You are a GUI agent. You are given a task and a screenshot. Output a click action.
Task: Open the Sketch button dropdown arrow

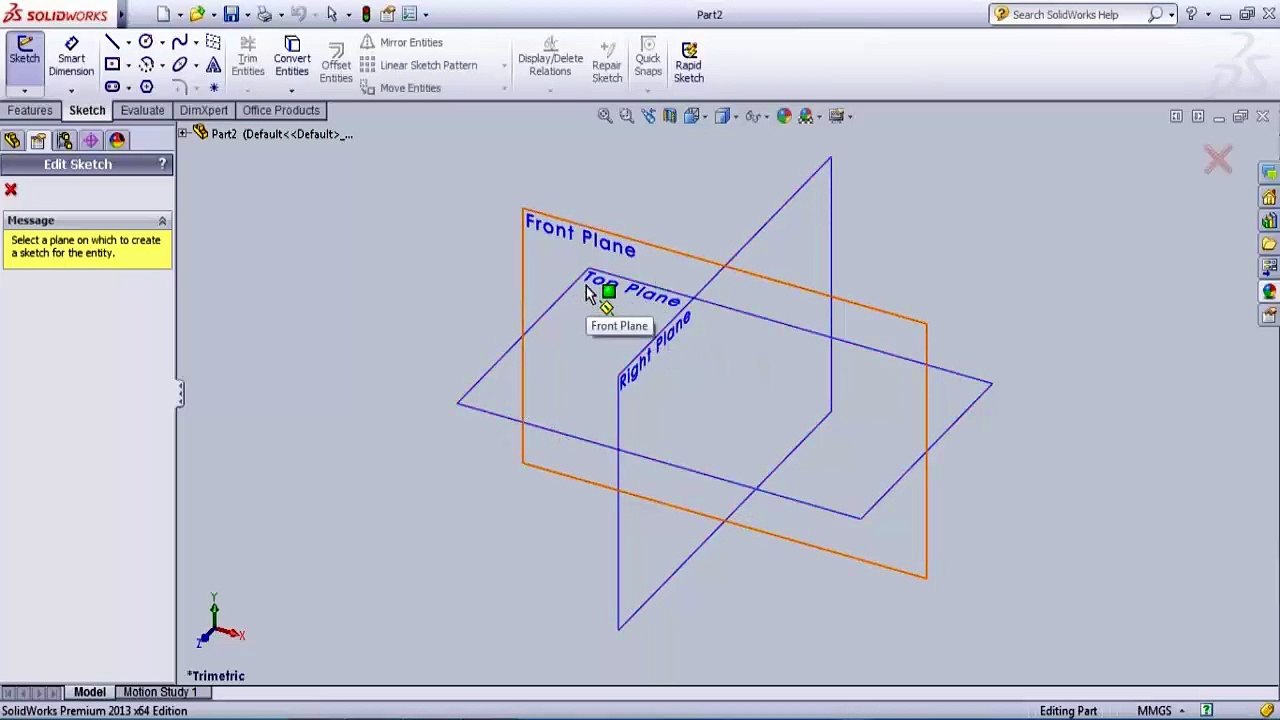click(x=24, y=91)
